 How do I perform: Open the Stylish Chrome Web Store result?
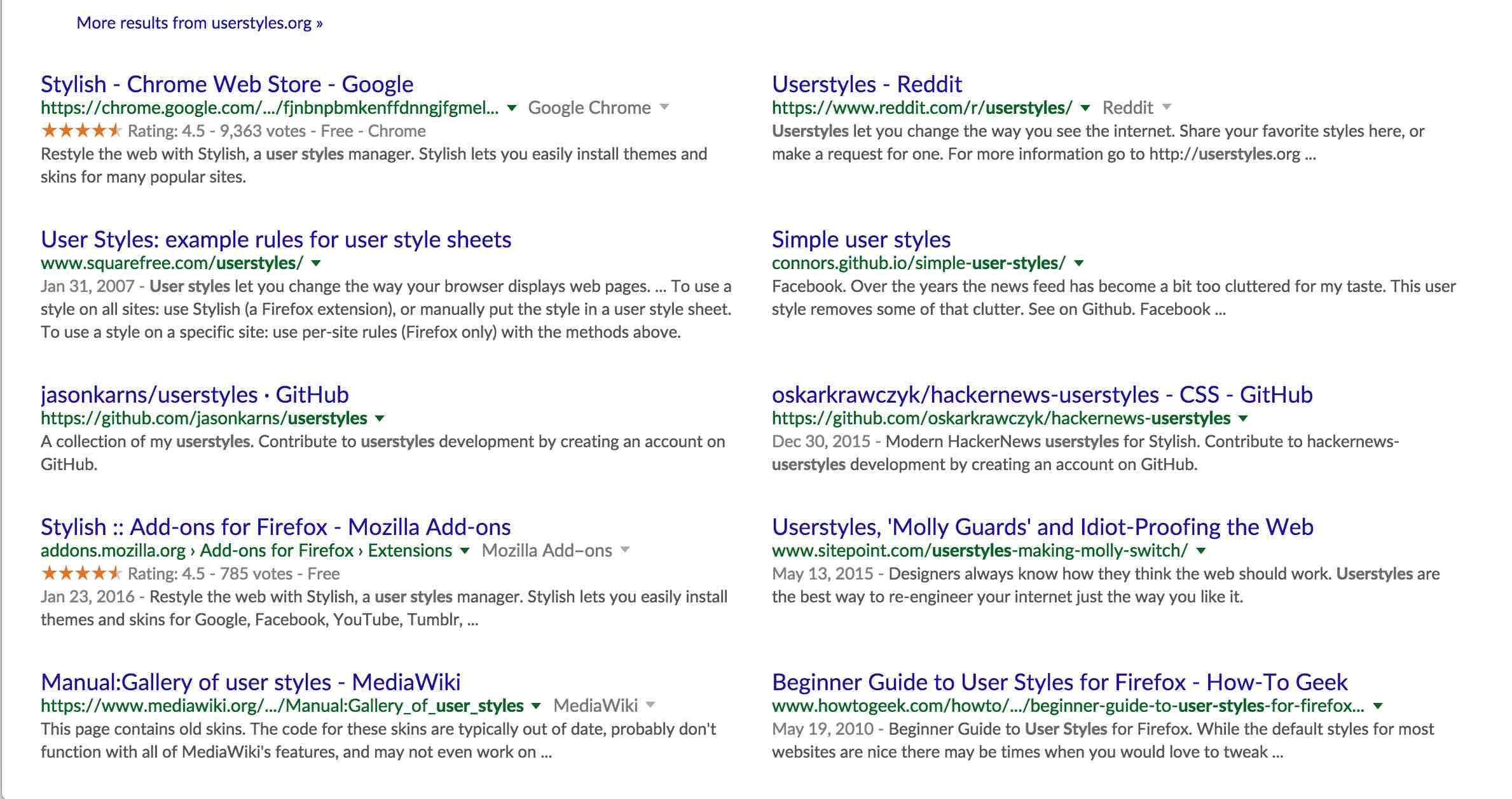coord(226,83)
